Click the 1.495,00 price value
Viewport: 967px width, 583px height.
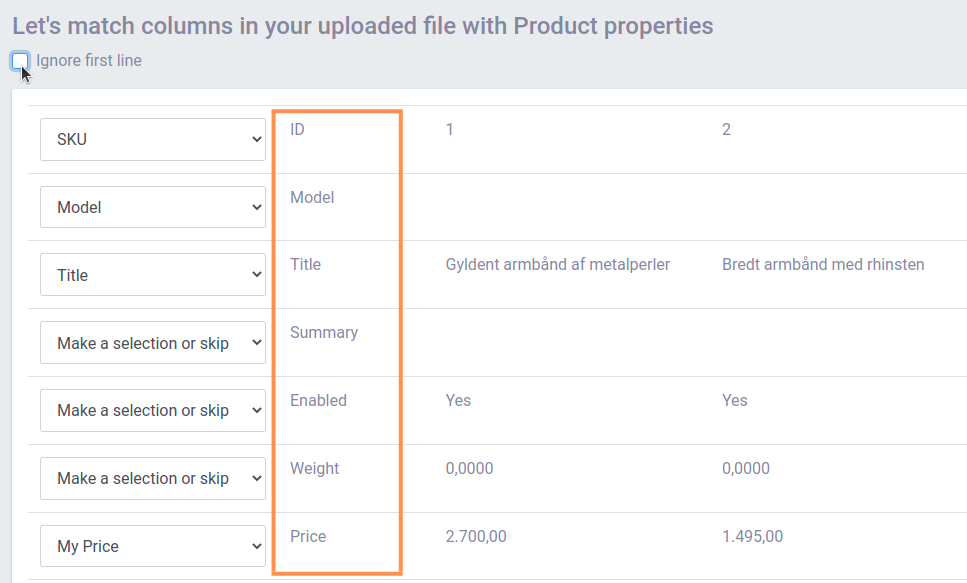[x=752, y=536]
